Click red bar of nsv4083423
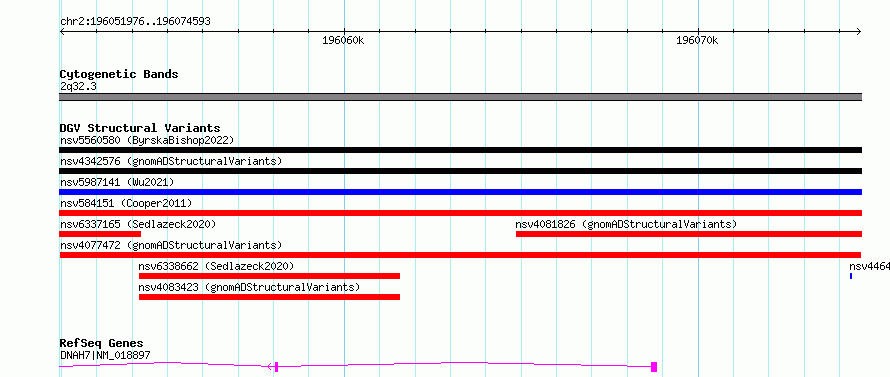This screenshot has width=890, height=377. point(270,297)
